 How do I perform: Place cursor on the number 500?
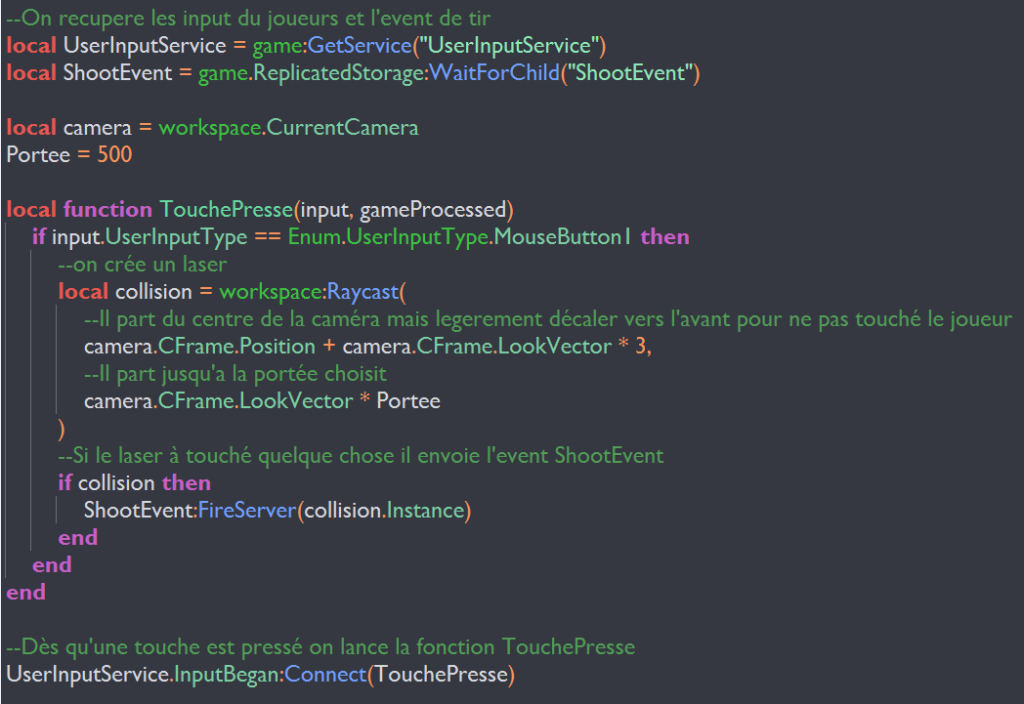point(115,155)
